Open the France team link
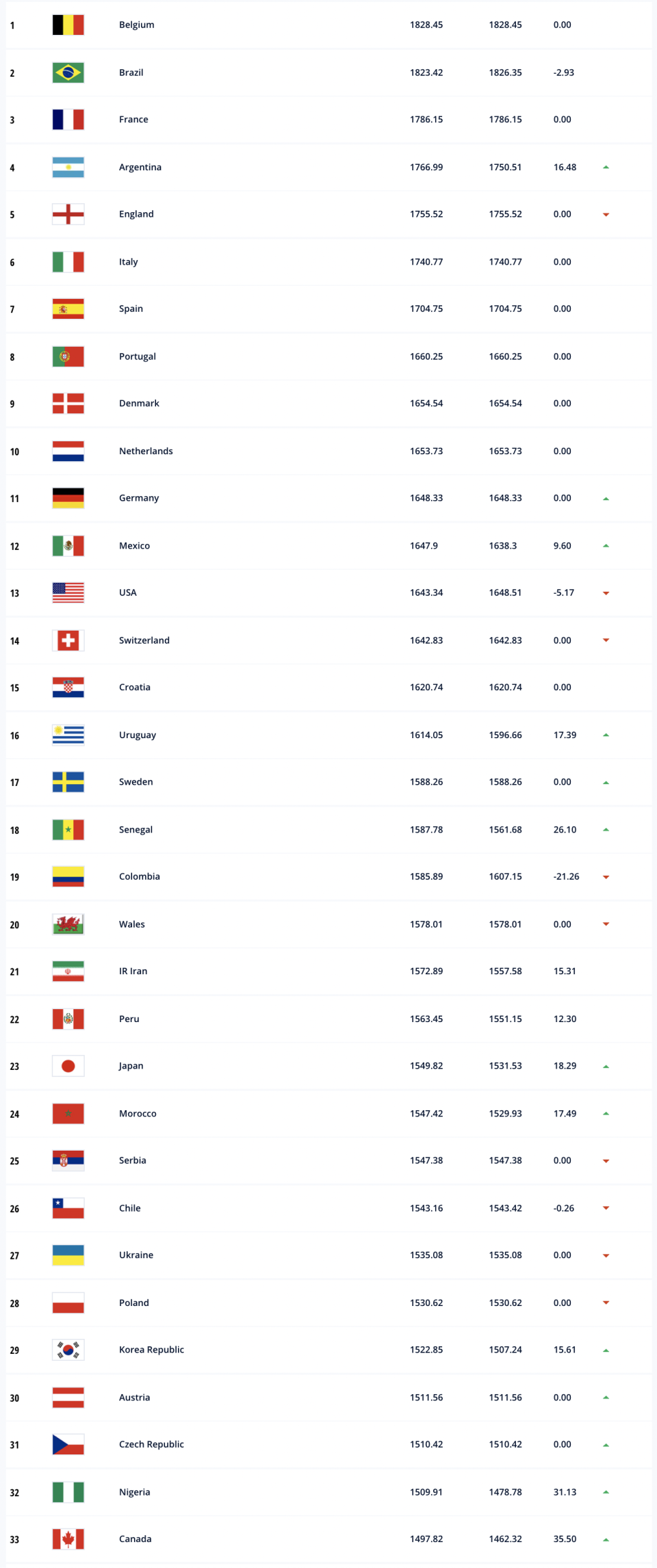Viewport: 657px width, 1568px height. (x=133, y=120)
